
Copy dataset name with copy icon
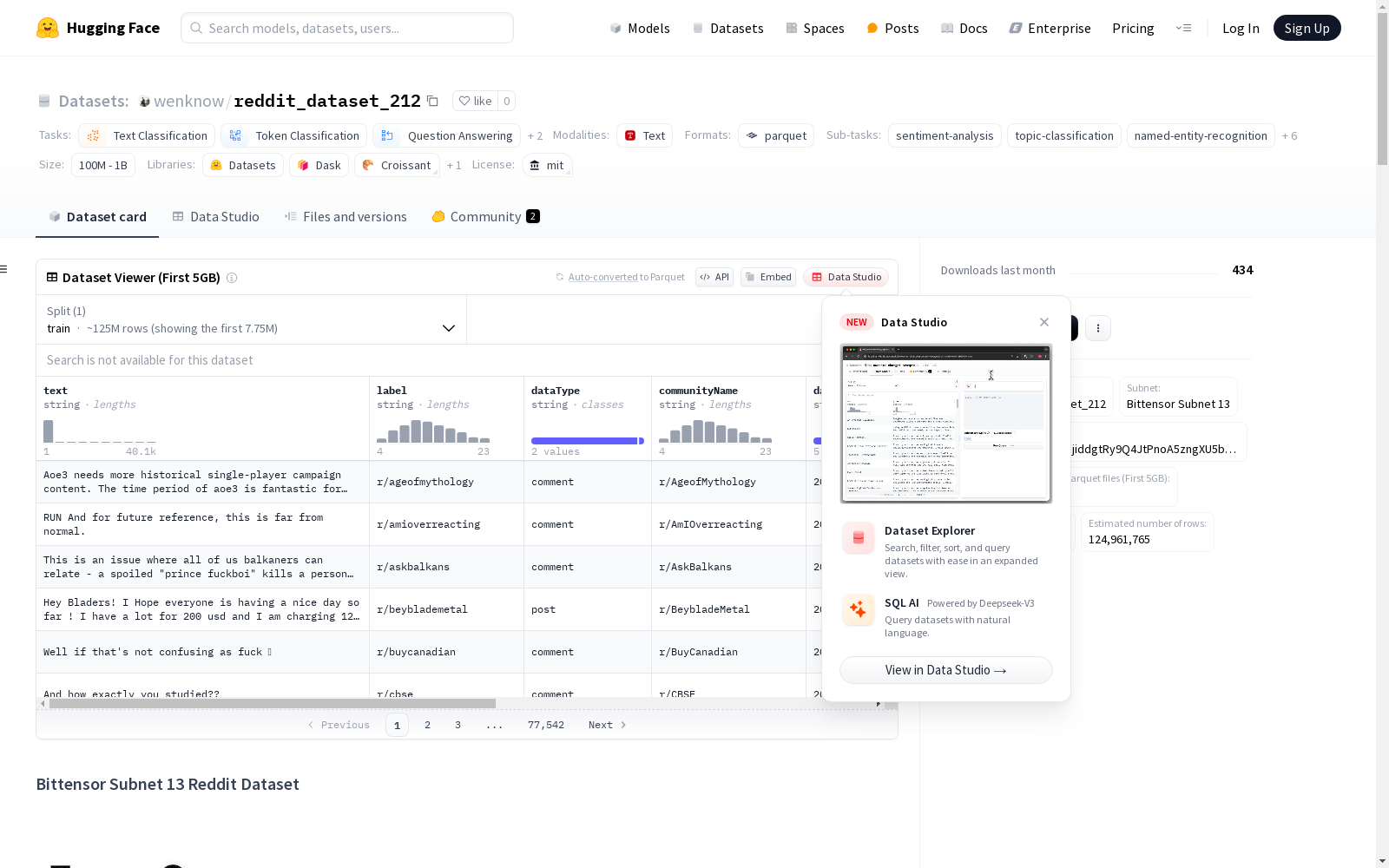pos(432,101)
